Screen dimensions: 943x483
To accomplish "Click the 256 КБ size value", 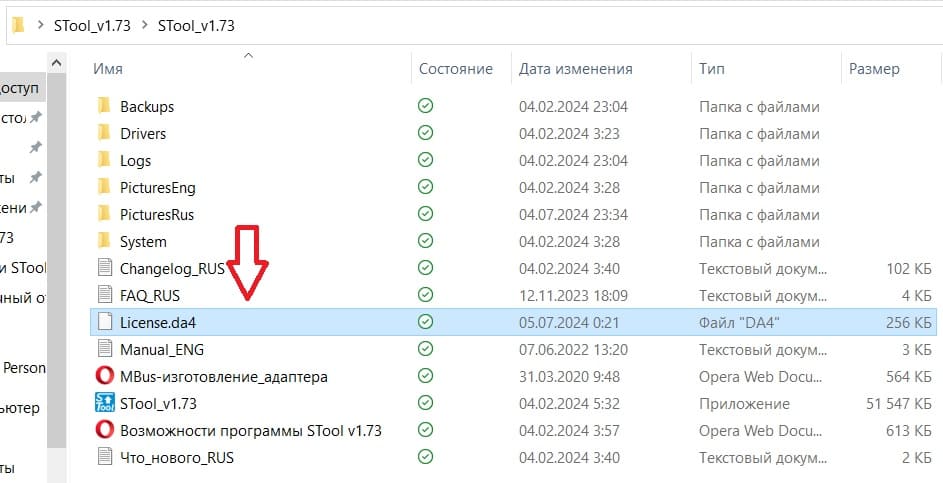I will click(909, 322).
